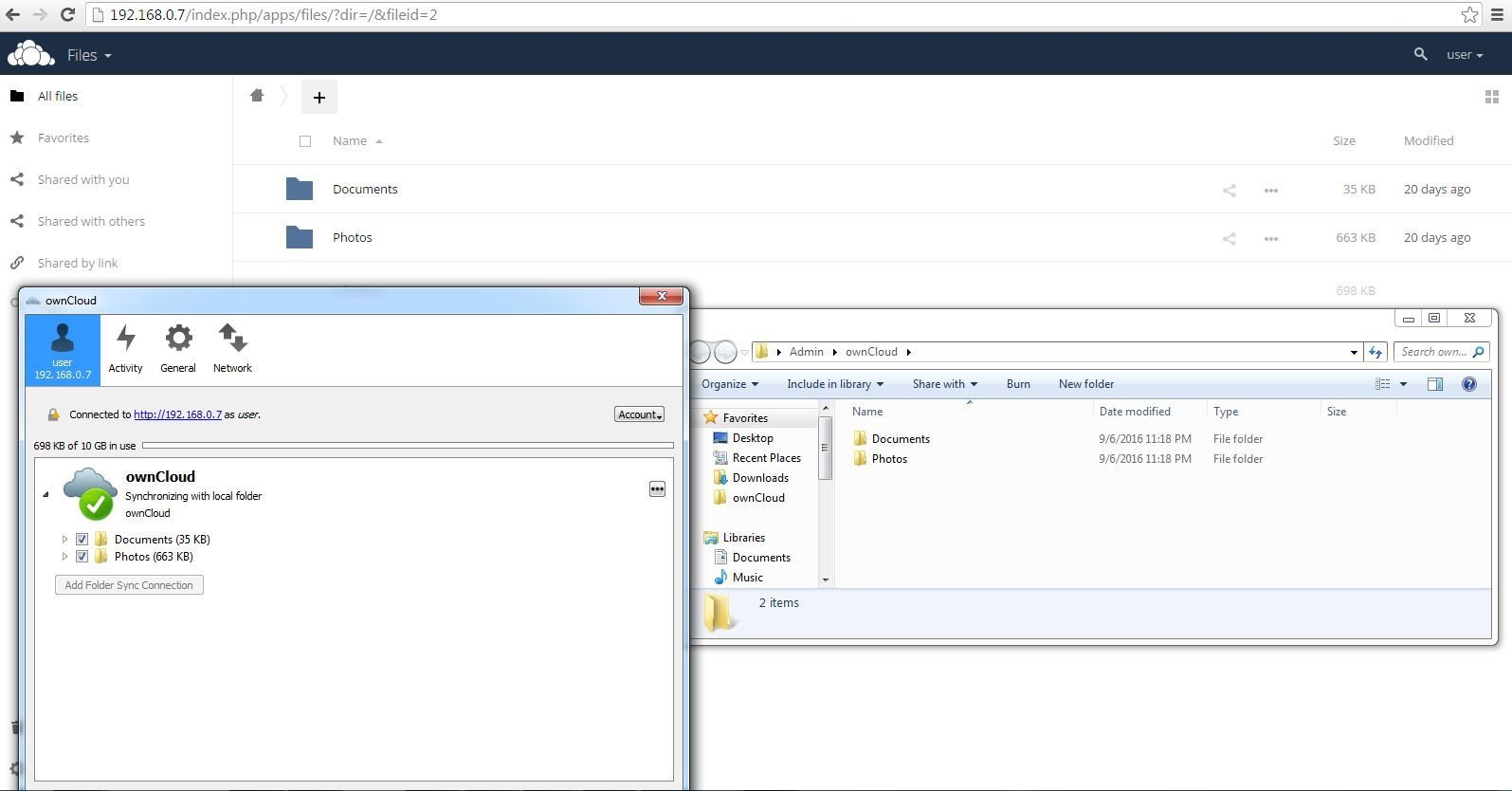Image resolution: width=1512 pixels, height=791 pixels.
Task: Toggle the select-all checkbox in web file list
Action: (305, 141)
